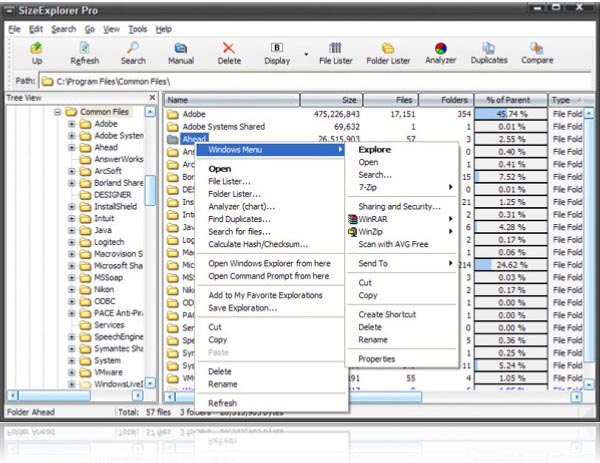This screenshot has height=463, width=600.
Task: Expand the Adobe folder in tree
Action: [x=72, y=124]
